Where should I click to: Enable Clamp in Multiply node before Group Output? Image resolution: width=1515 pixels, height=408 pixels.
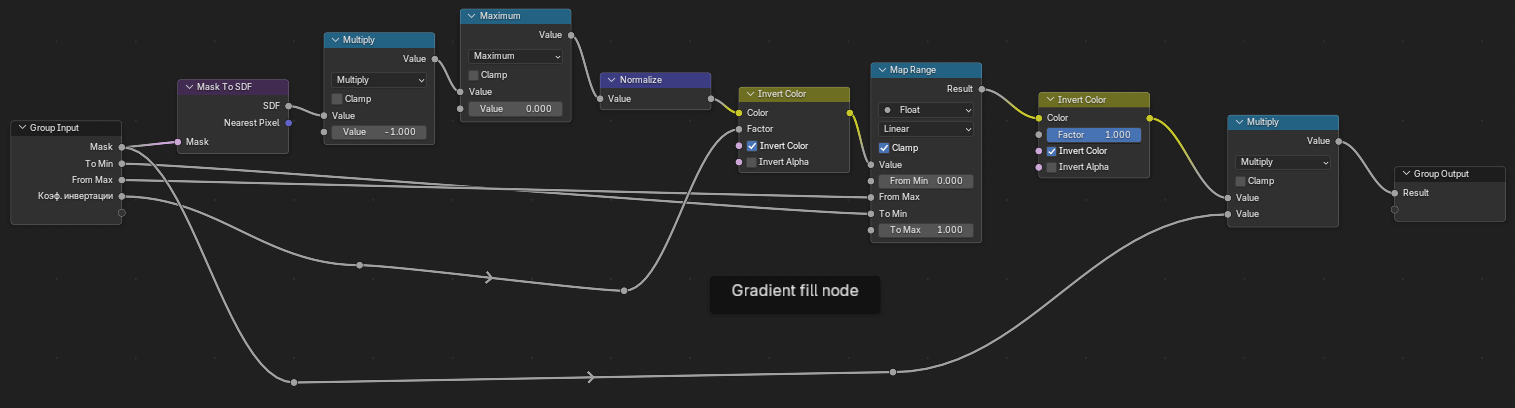(x=1241, y=181)
